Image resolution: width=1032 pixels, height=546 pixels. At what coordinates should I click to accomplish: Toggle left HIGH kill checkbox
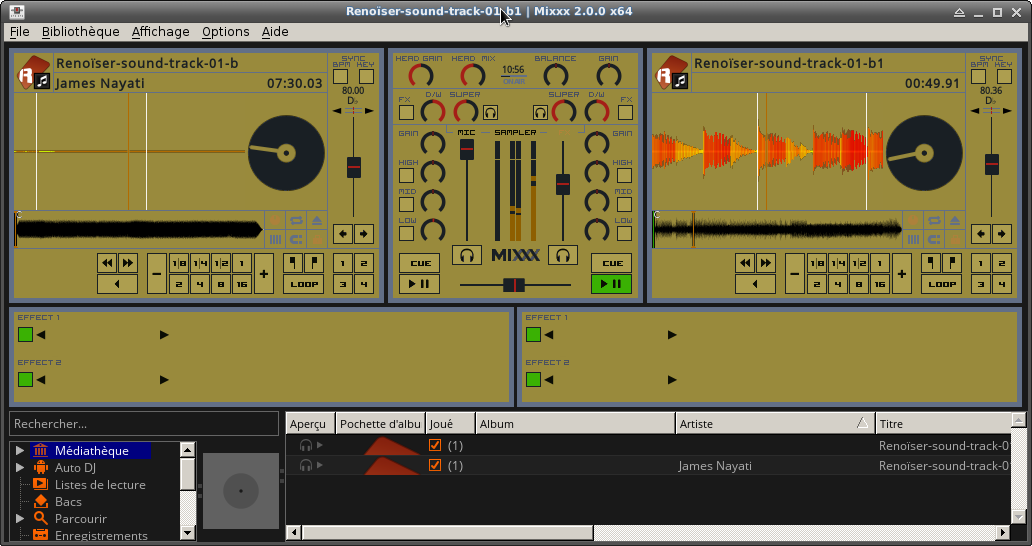[406, 176]
